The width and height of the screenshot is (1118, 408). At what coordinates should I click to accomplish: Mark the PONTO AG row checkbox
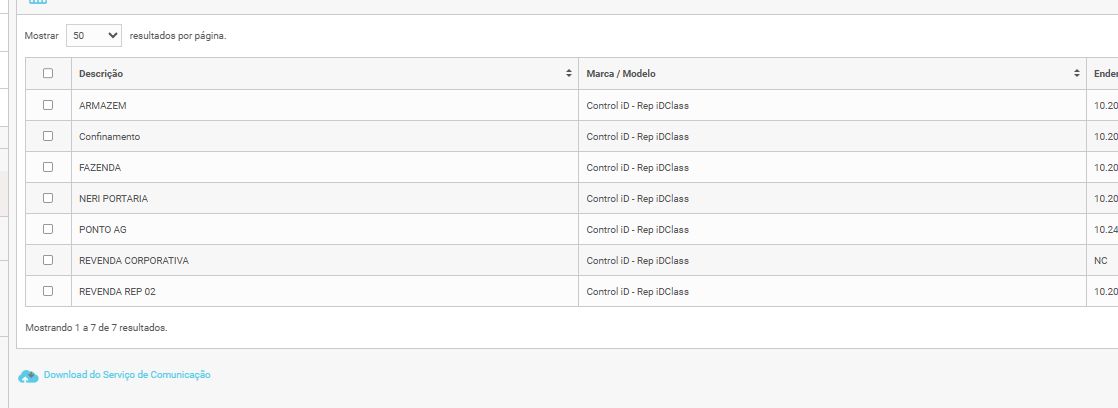tap(48, 229)
